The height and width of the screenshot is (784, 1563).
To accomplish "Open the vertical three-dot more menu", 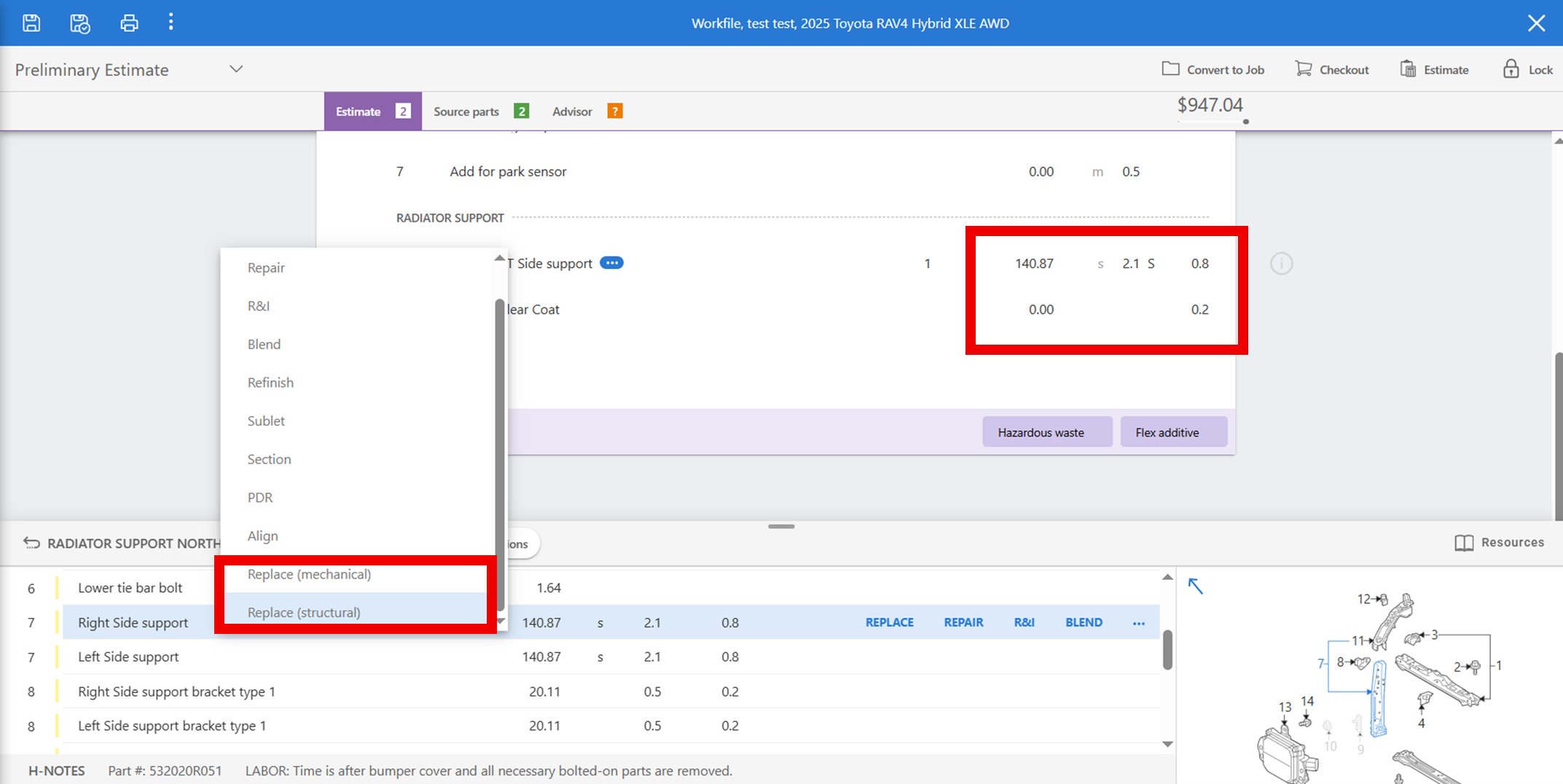I will [x=171, y=23].
